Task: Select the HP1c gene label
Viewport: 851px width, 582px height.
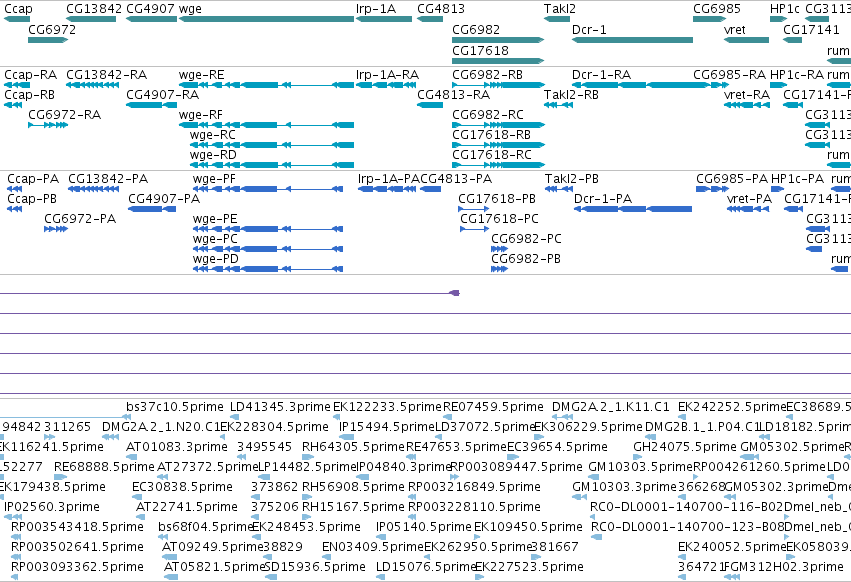Action: [x=784, y=9]
